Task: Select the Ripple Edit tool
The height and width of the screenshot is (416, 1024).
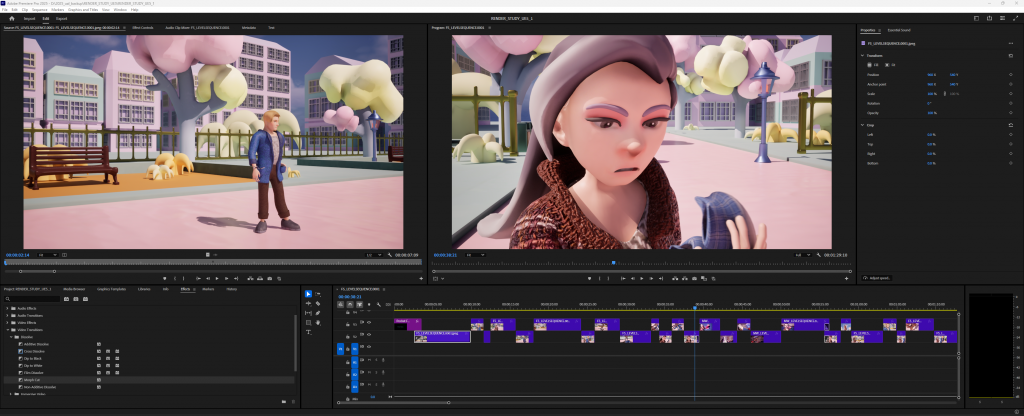Action: [x=308, y=303]
